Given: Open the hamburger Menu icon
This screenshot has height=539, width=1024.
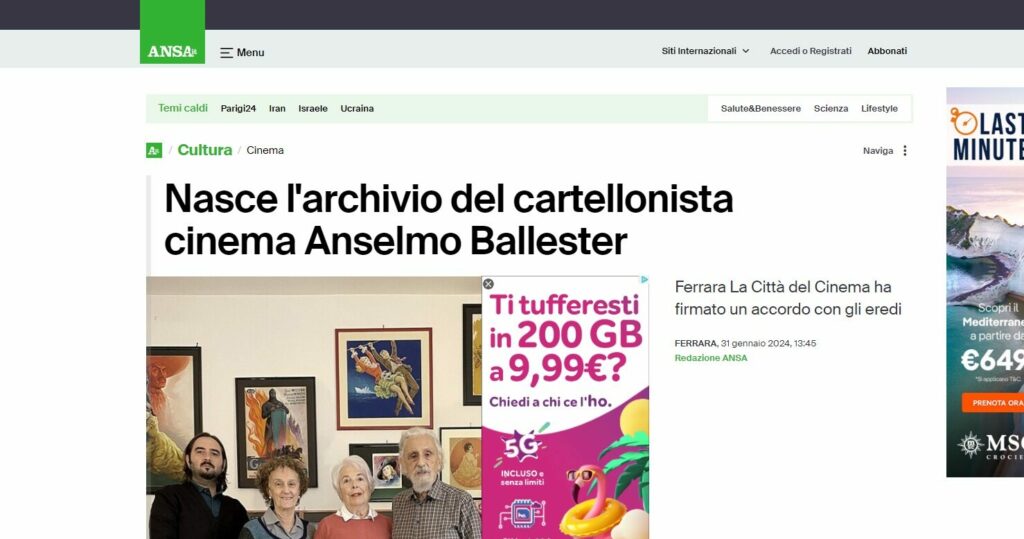Looking at the screenshot, I should (x=226, y=53).
